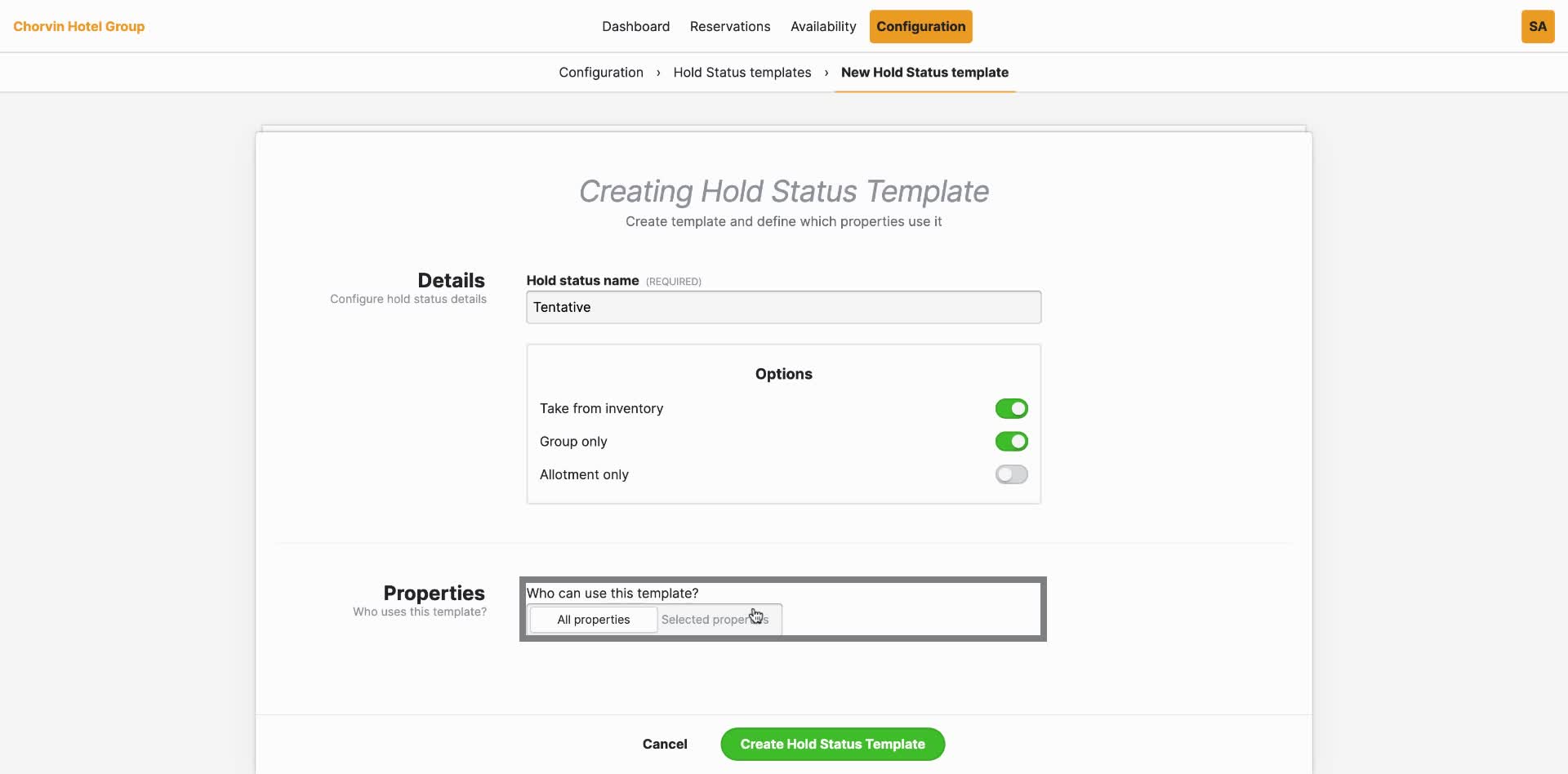Open the SA user profile avatar
1568x774 pixels.
1538,26
